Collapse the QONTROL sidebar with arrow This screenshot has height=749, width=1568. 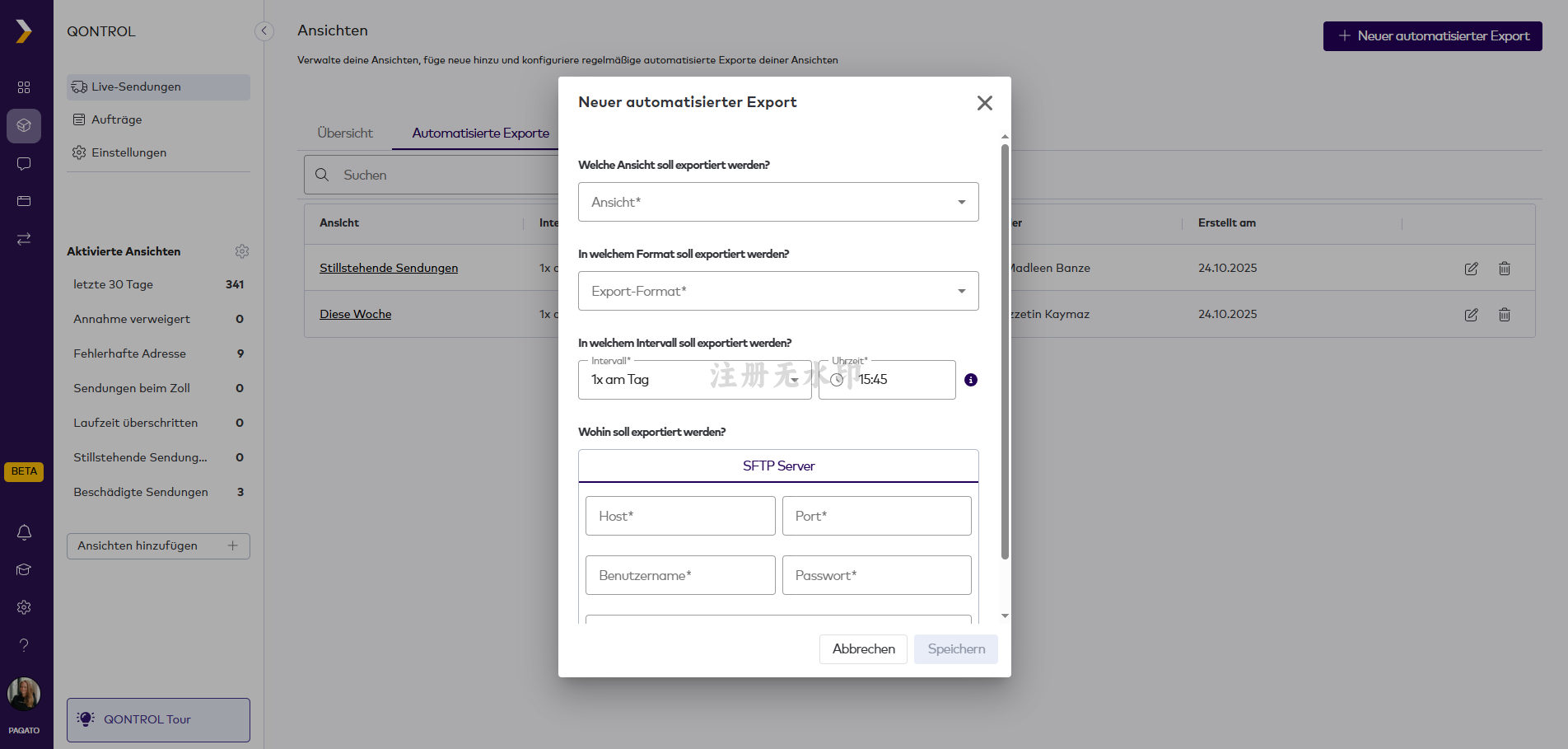(x=264, y=31)
